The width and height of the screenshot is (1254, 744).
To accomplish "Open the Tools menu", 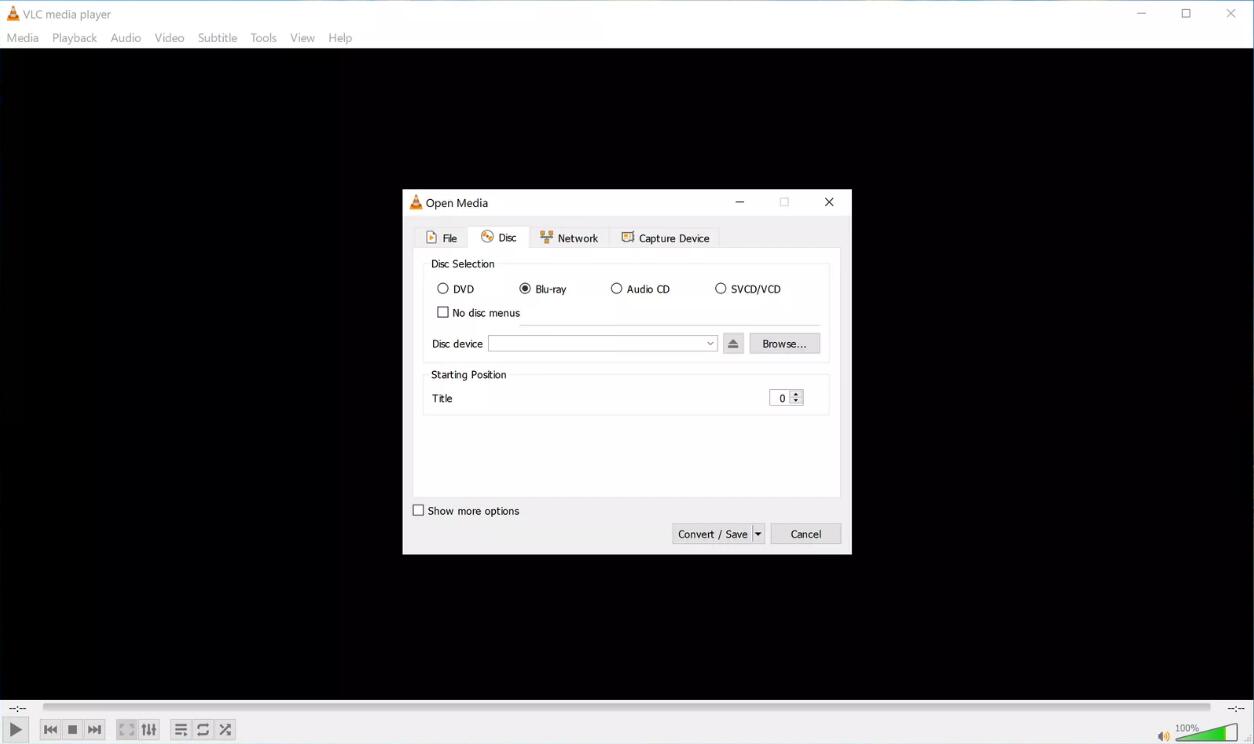I will coord(264,38).
